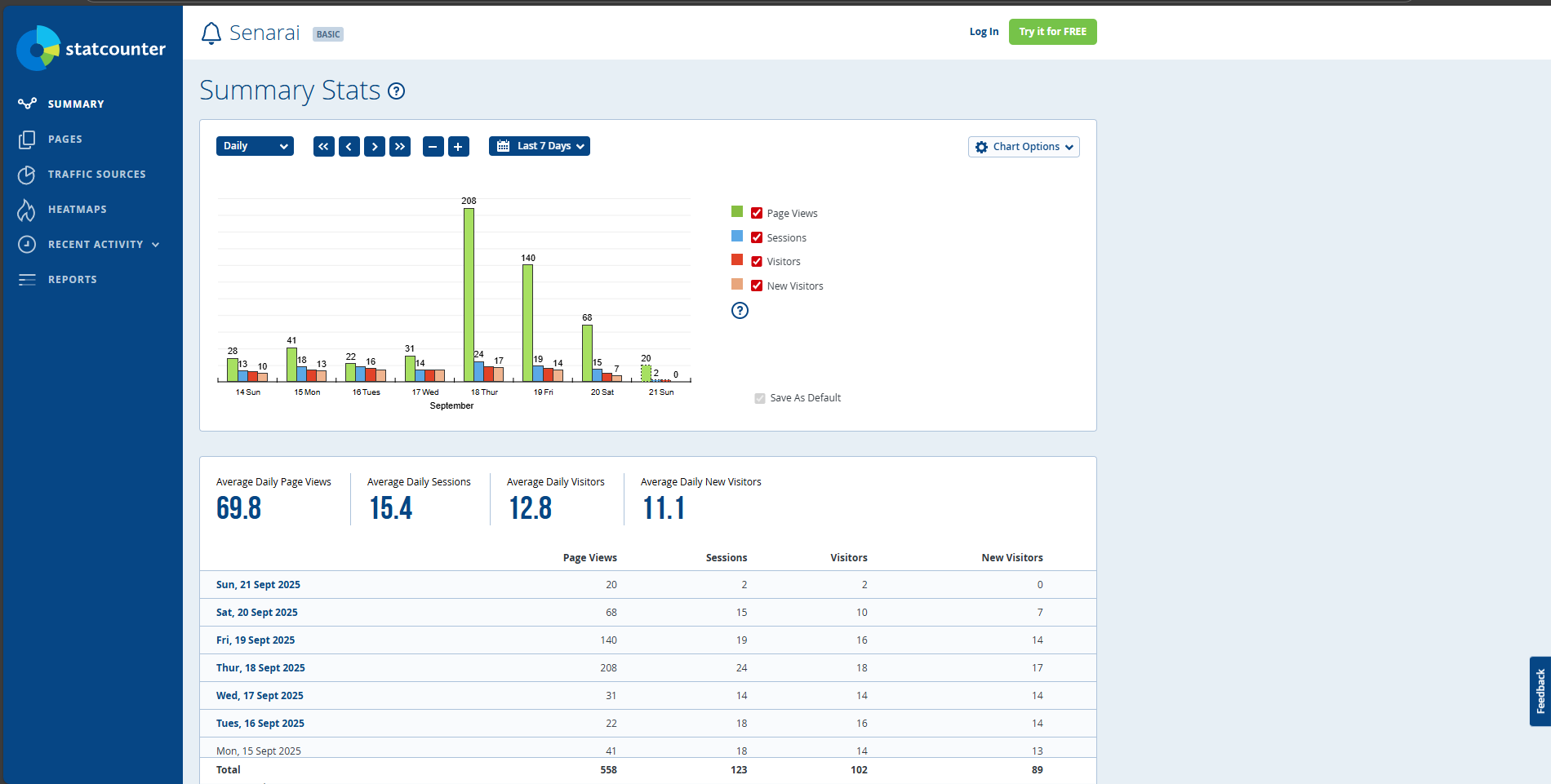Open the Last 7 Days date picker

(x=539, y=146)
